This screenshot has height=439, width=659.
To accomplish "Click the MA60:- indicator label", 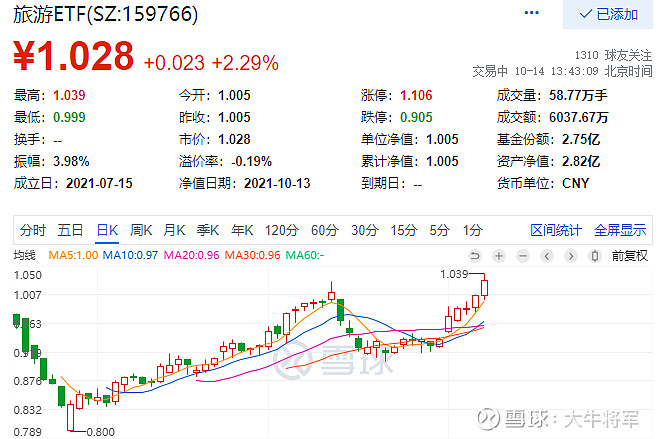I will pos(305,255).
